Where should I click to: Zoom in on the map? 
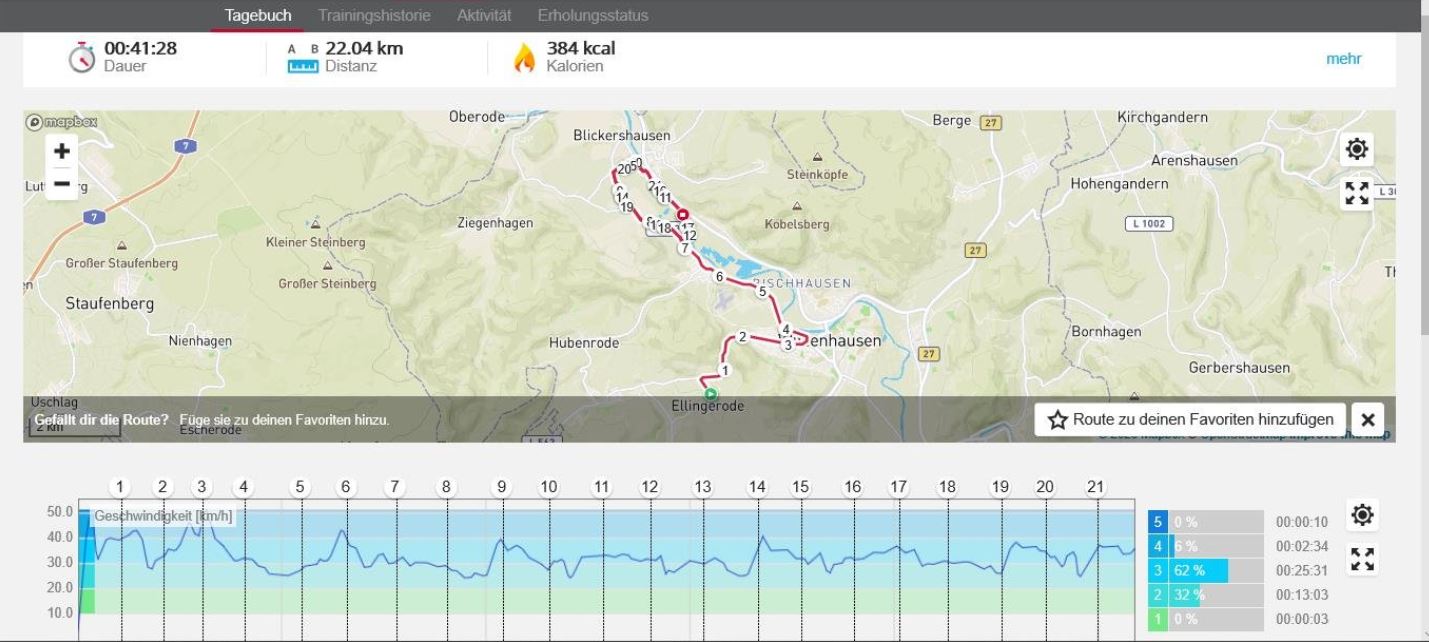point(62,151)
